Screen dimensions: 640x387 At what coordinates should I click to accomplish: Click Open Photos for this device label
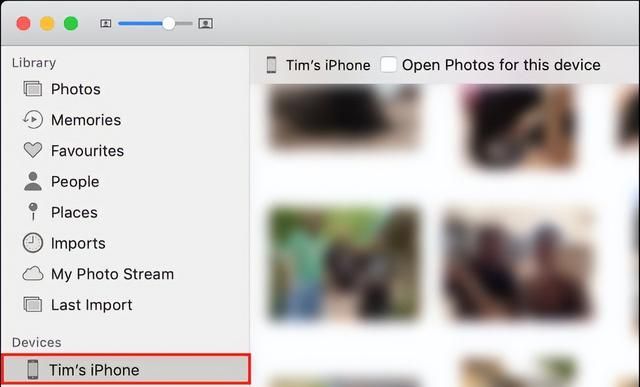coord(501,65)
